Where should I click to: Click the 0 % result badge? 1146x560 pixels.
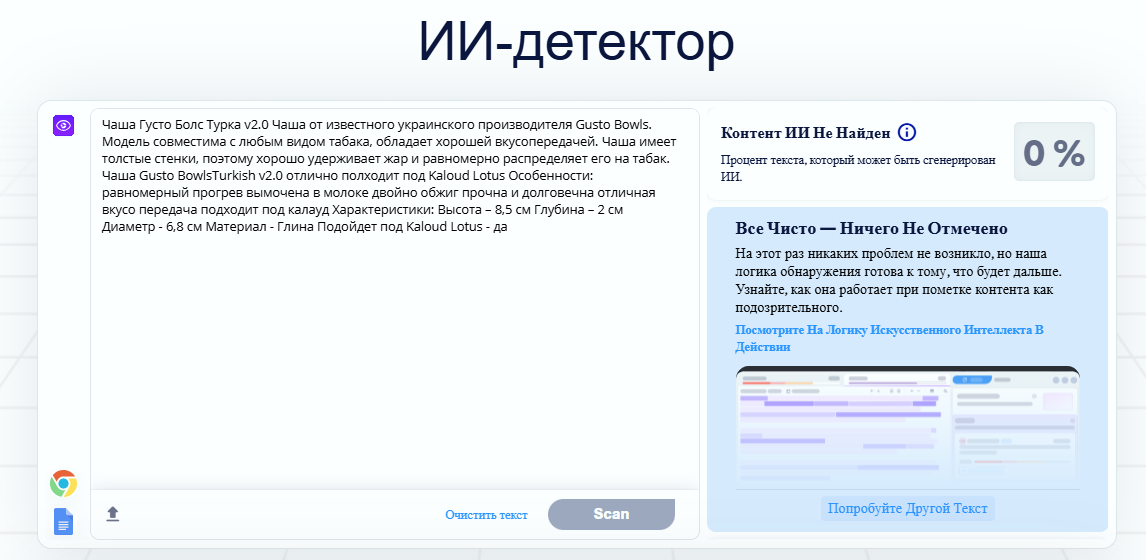coord(1054,152)
